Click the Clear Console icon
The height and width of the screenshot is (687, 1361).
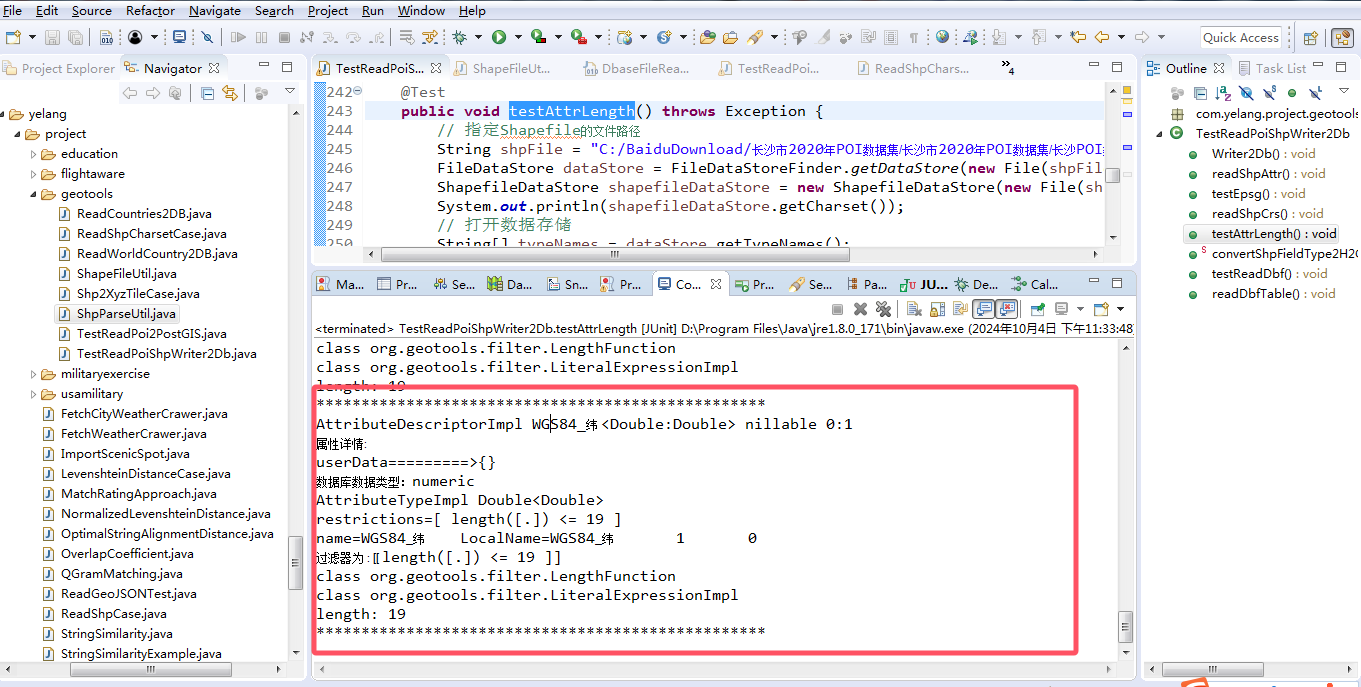pos(914,309)
